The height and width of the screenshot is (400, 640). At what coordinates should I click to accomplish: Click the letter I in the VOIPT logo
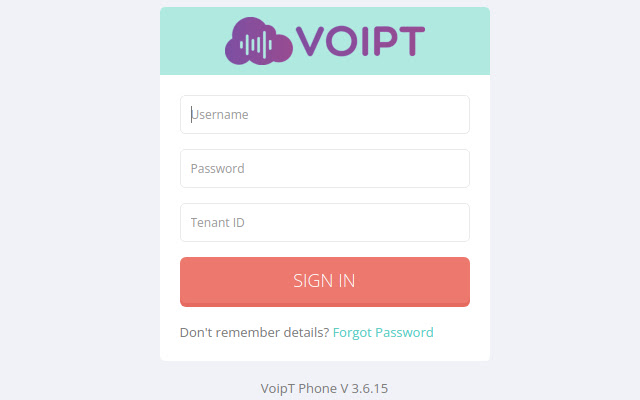click(x=365, y=41)
